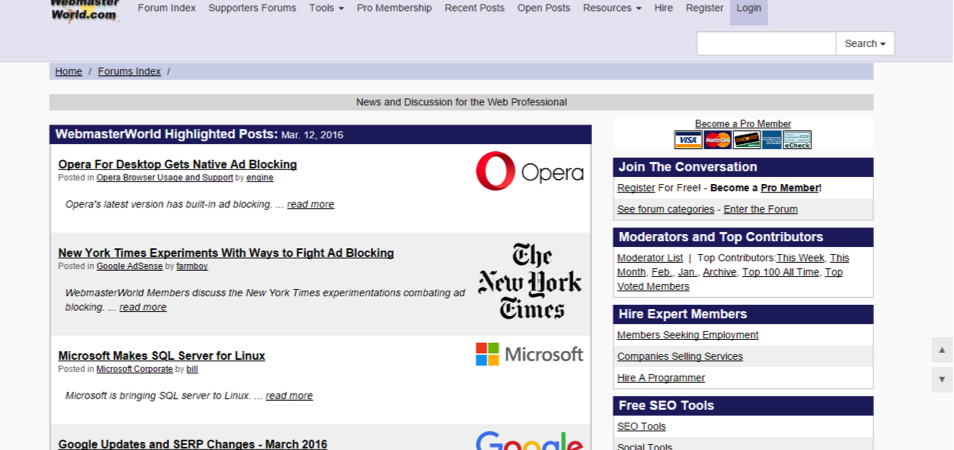The image size is (954, 450).
Task: Click the New York Times logo image
Action: pos(529,281)
